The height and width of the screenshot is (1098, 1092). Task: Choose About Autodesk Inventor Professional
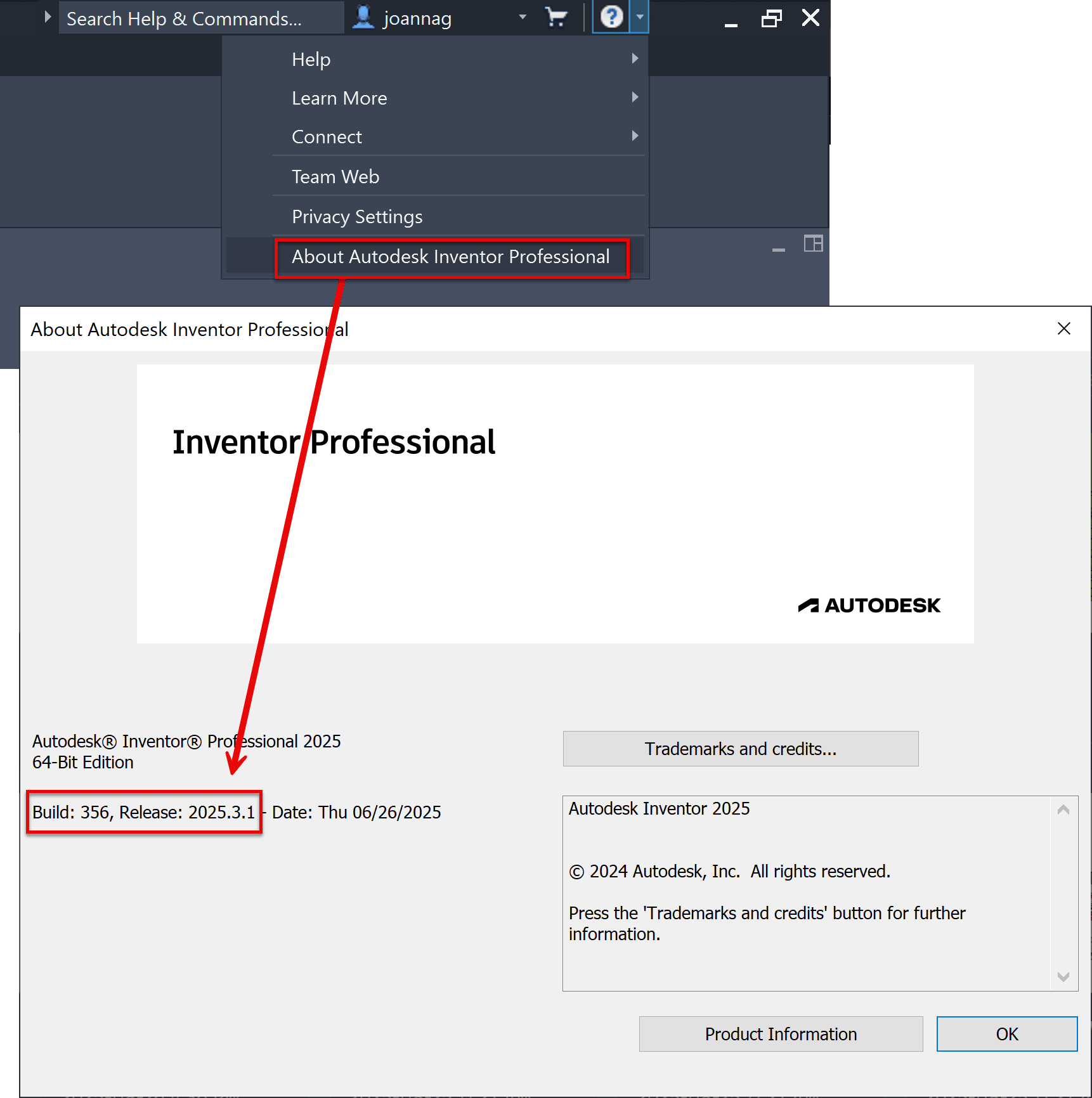point(435,256)
